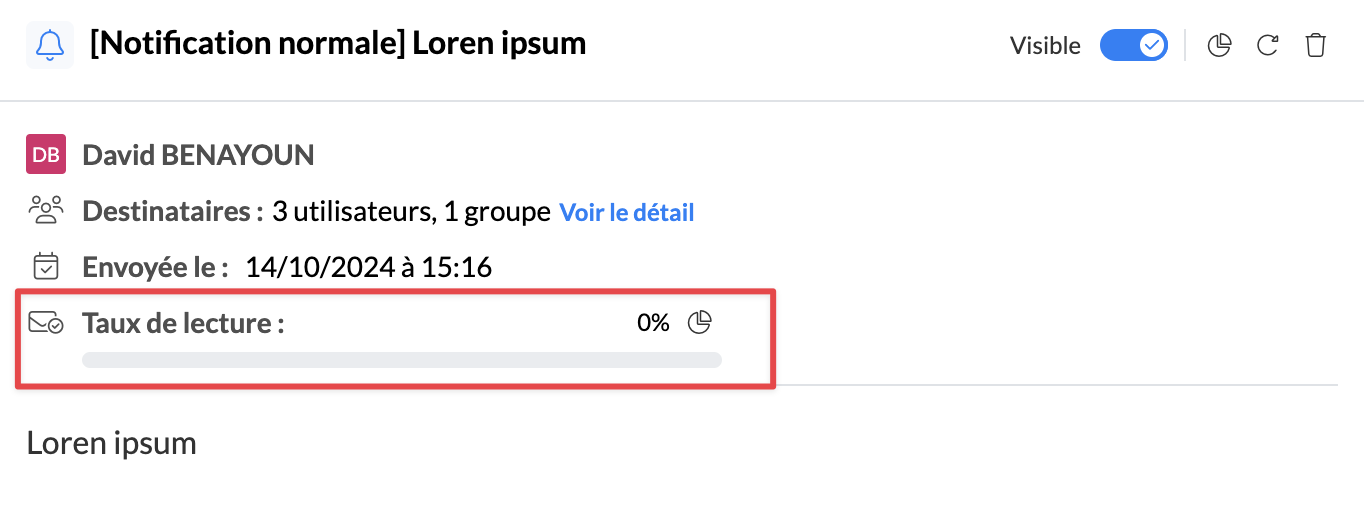Click the calendar sent-date icon
This screenshot has width=1364, height=516.
pos(46,266)
